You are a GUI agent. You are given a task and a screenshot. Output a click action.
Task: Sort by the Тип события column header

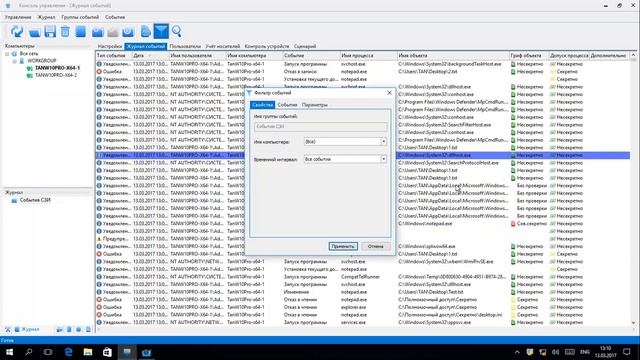coord(113,56)
